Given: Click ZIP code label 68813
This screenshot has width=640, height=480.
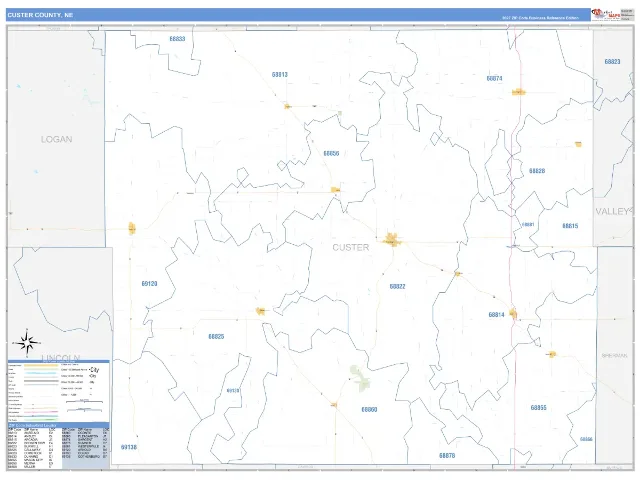Looking at the screenshot, I should tap(280, 75).
